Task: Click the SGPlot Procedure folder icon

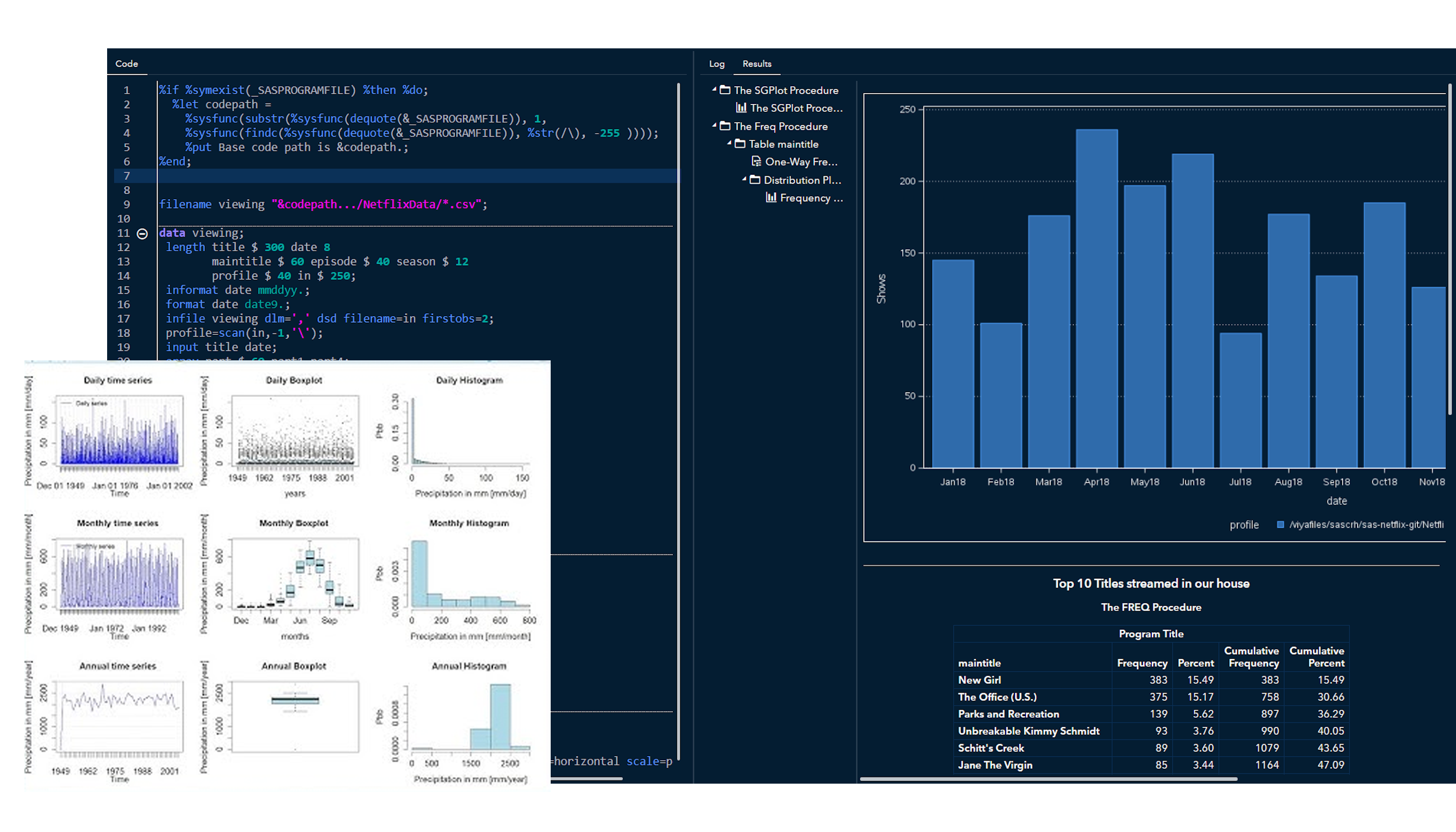Action: click(x=725, y=90)
